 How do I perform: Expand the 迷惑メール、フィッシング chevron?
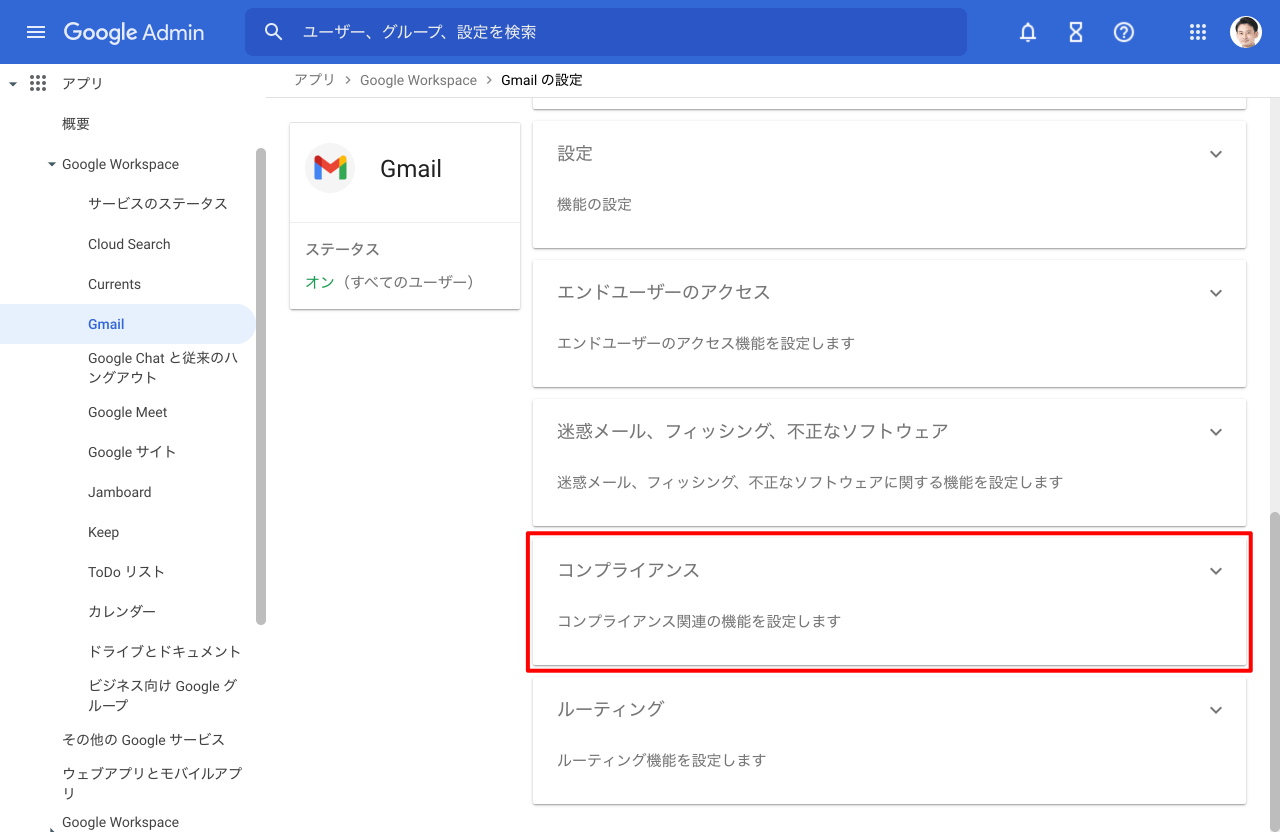click(1216, 432)
